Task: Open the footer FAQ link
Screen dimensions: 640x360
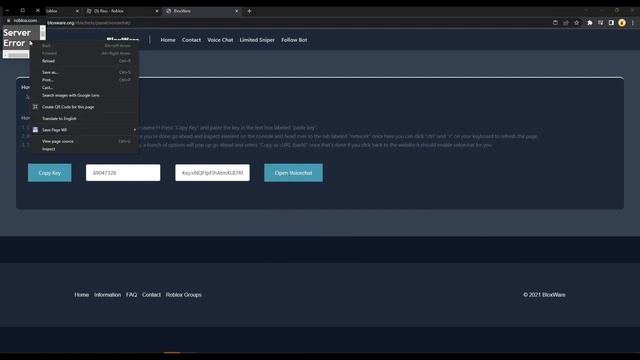Action: (131, 295)
